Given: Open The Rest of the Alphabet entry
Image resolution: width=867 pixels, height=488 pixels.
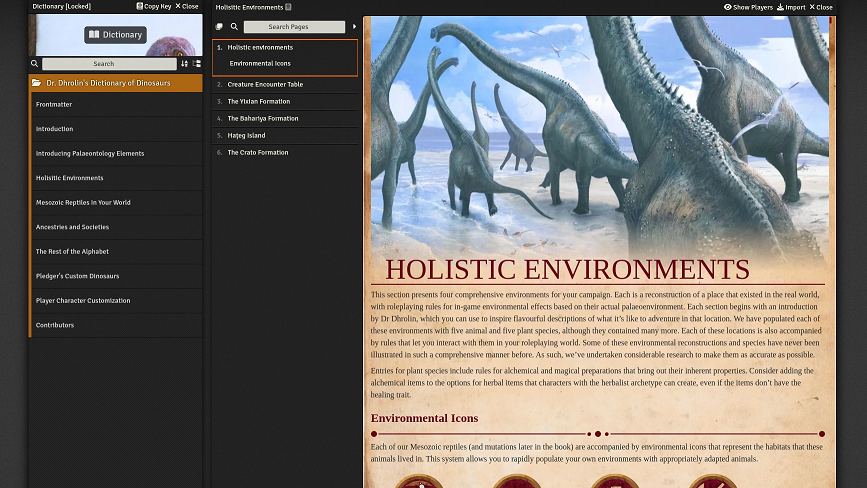Looking at the screenshot, I should 117,251.
